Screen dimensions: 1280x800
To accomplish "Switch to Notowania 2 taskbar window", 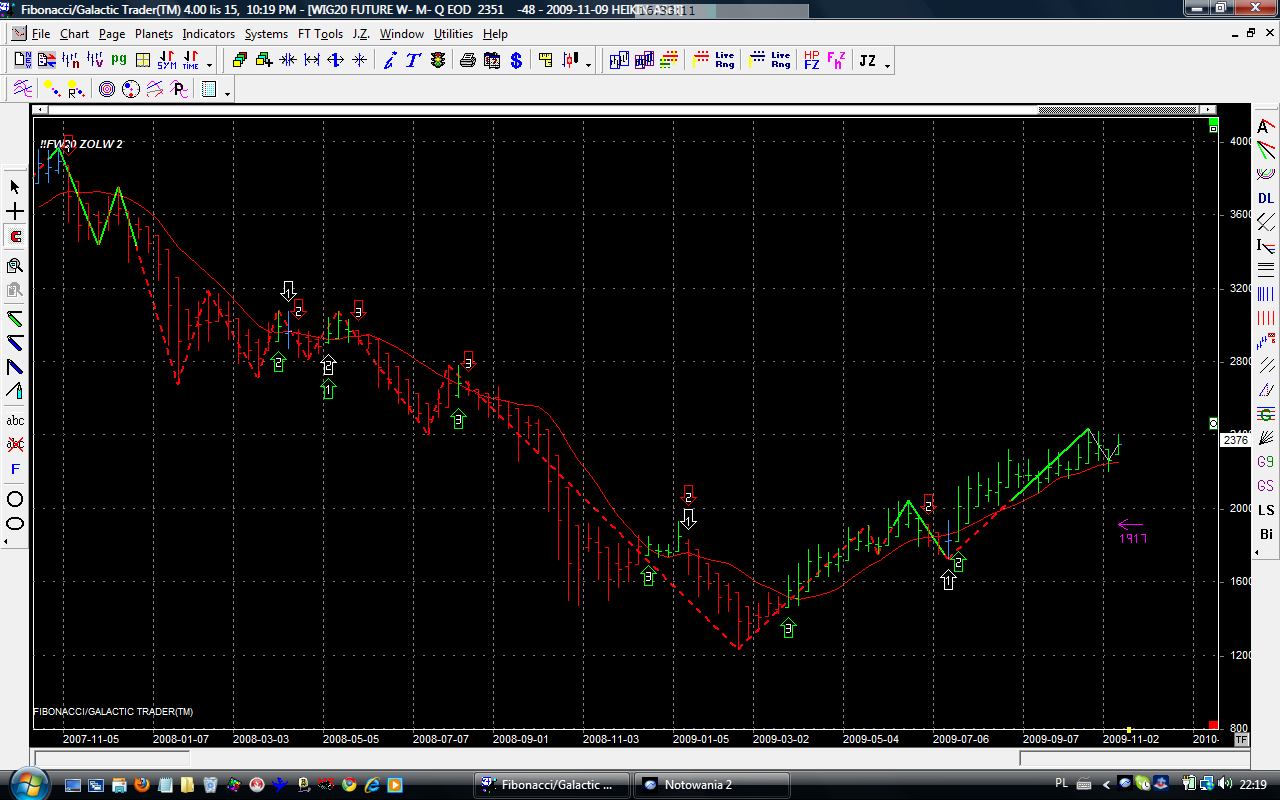I will (711, 785).
